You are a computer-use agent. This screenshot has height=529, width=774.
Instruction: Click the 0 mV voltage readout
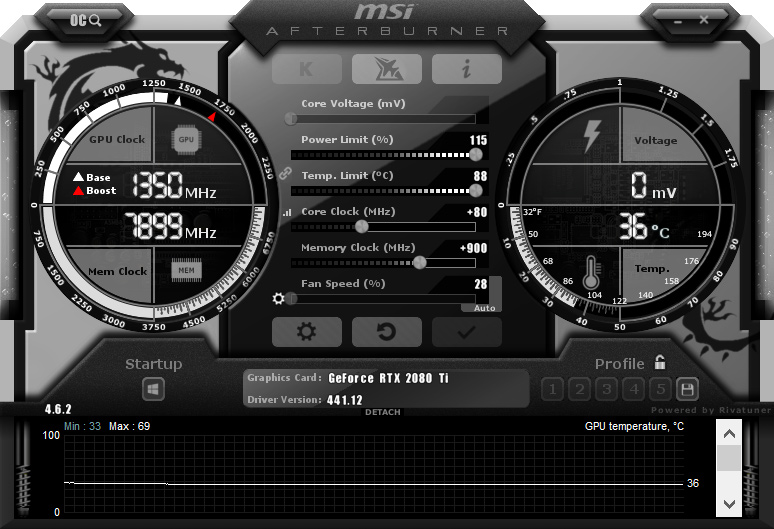[654, 186]
